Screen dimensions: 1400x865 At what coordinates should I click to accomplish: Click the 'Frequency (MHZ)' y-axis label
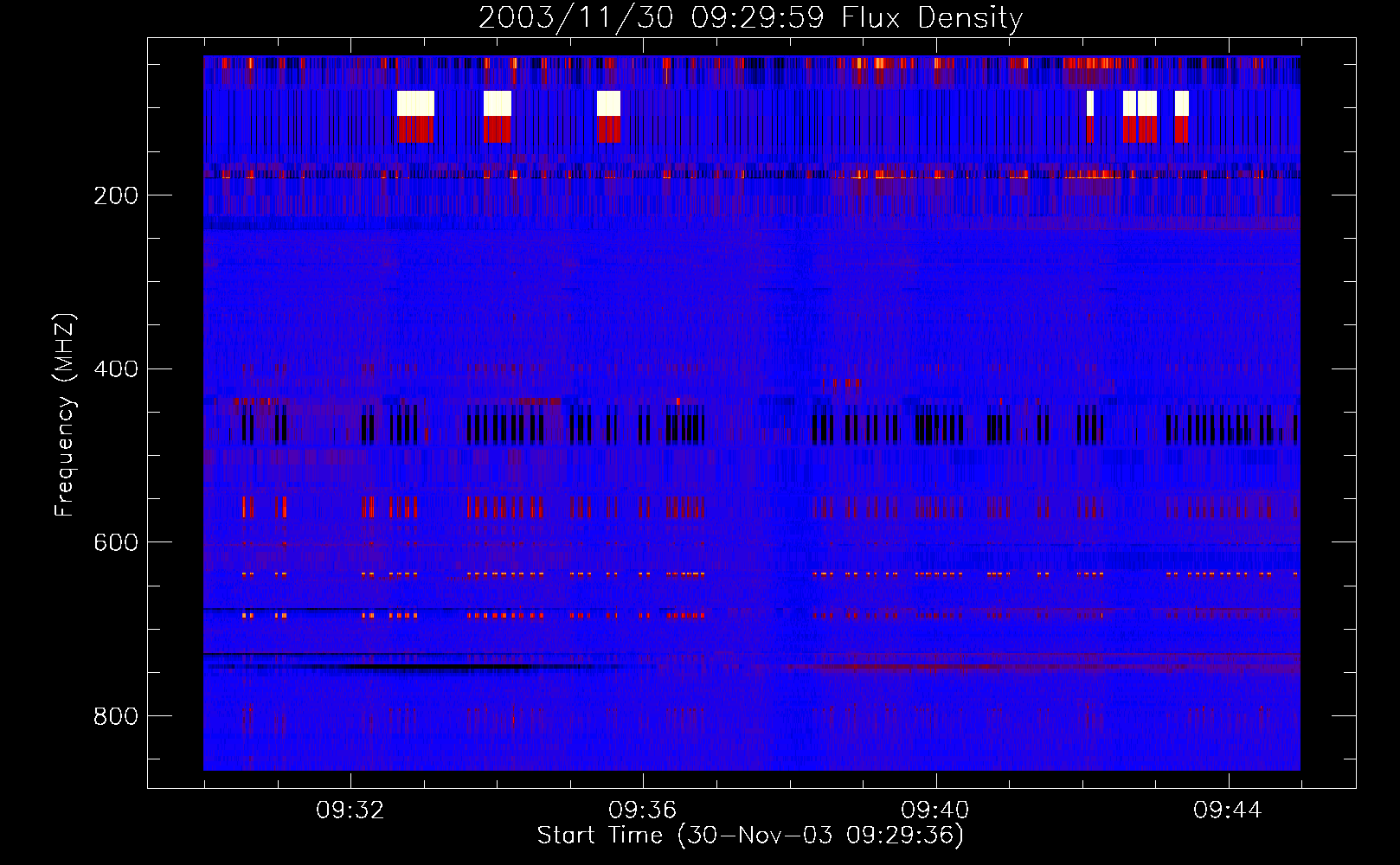pos(65,415)
